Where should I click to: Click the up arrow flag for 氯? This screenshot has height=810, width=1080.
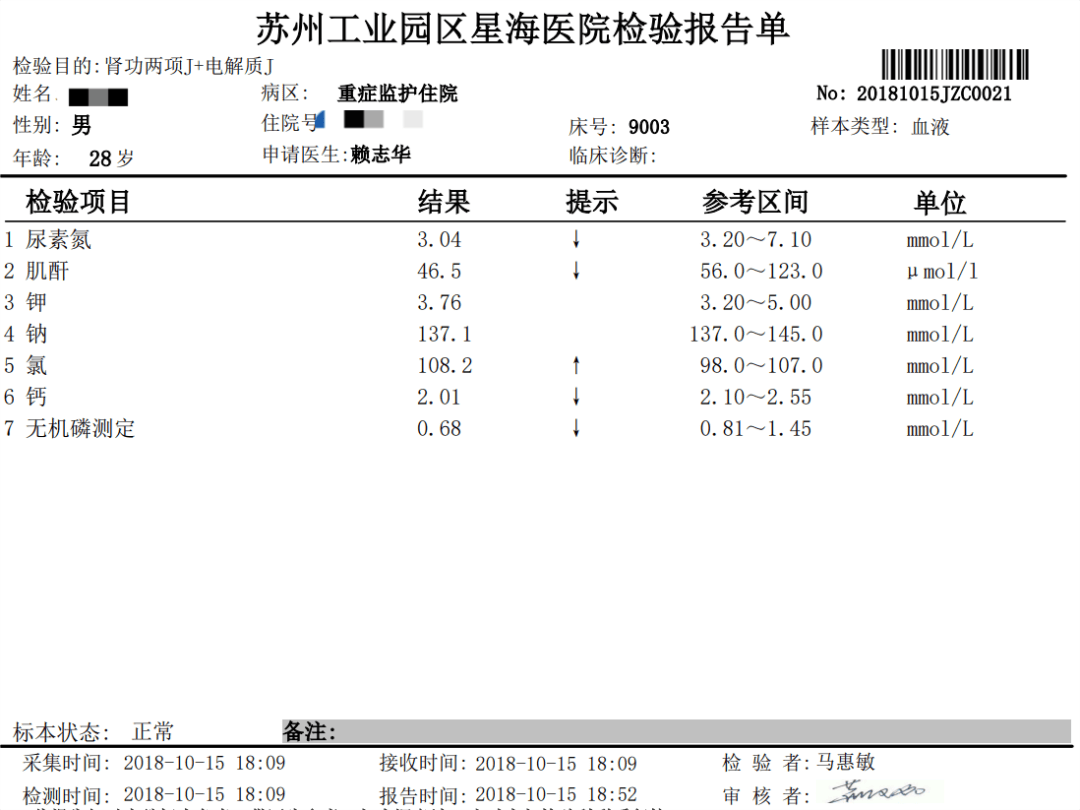[577, 366]
